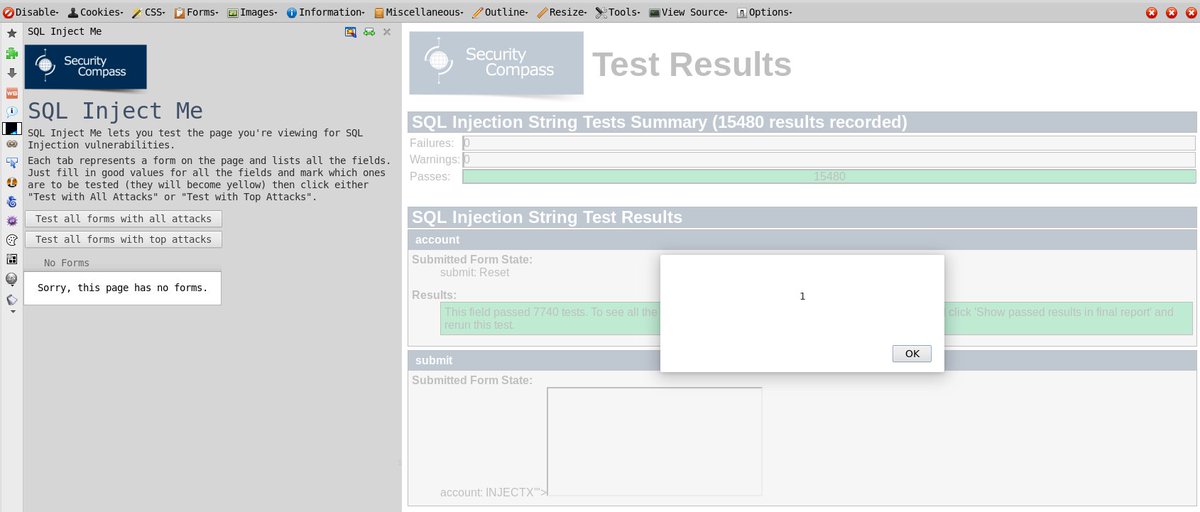
Task: Click the black terminal sidebar icon
Action: tap(12, 129)
